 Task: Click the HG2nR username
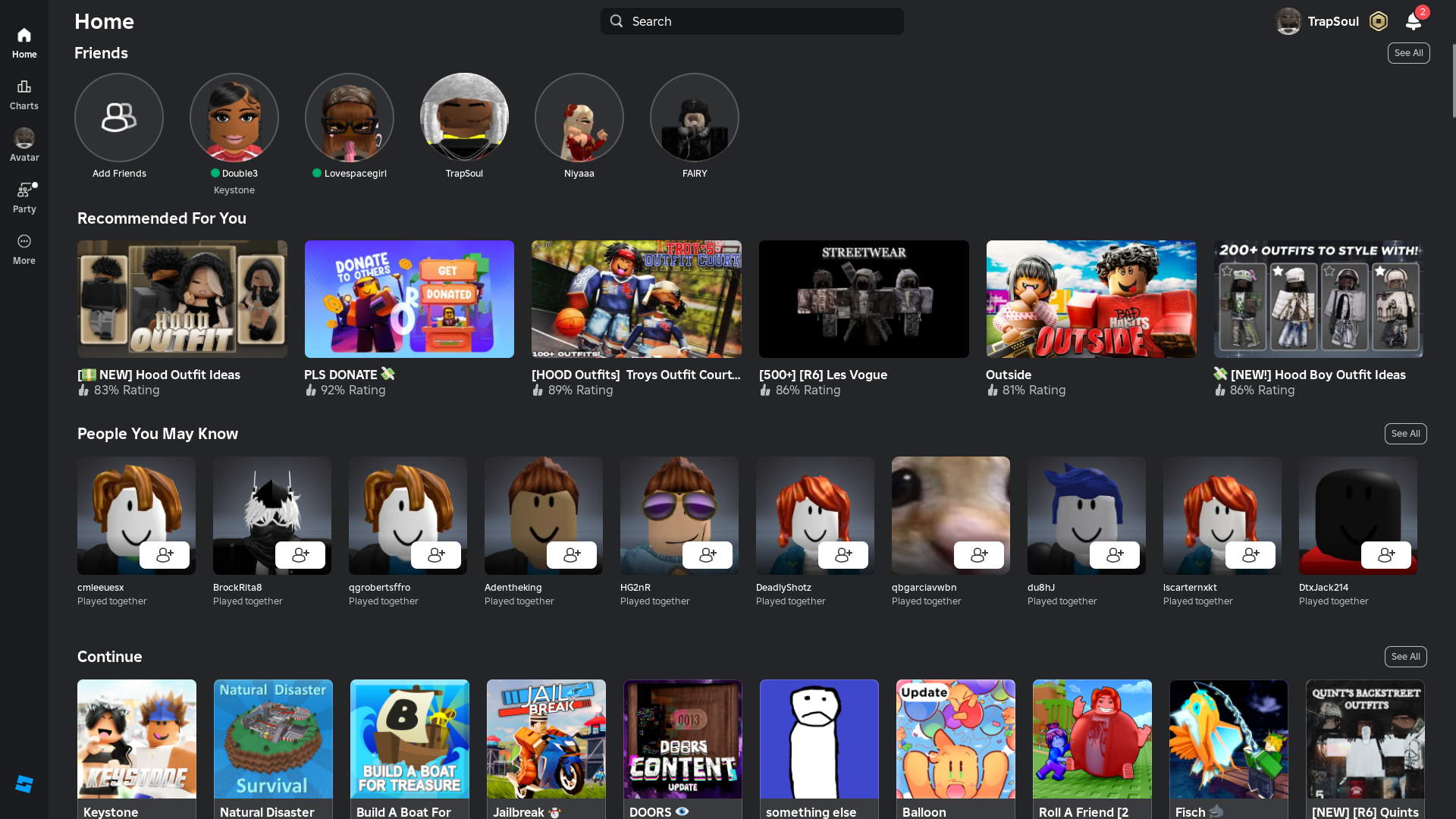[635, 588]
